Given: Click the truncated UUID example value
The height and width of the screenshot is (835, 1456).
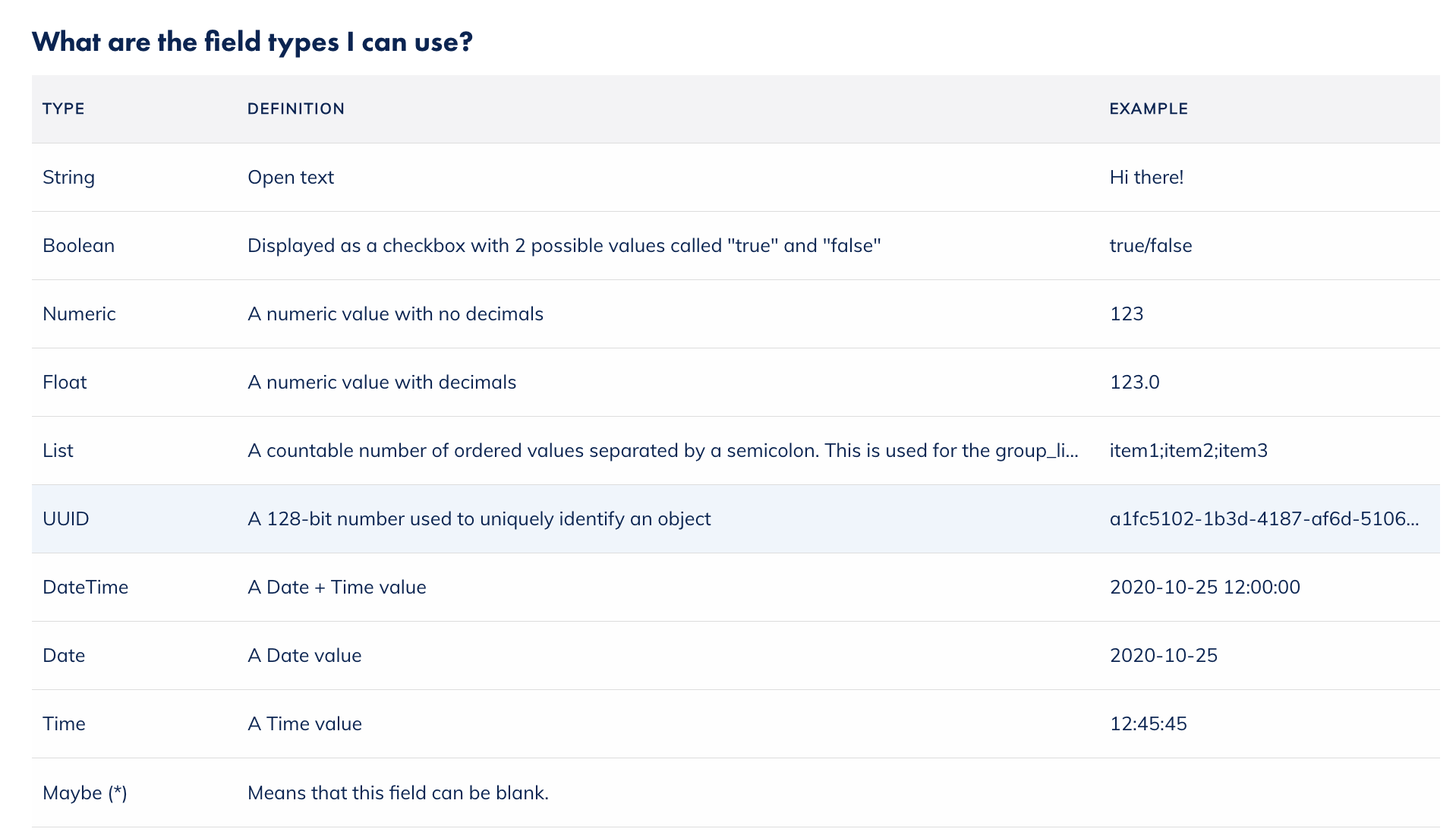Looking at the screenshot, I should (x=1264, y=518).
